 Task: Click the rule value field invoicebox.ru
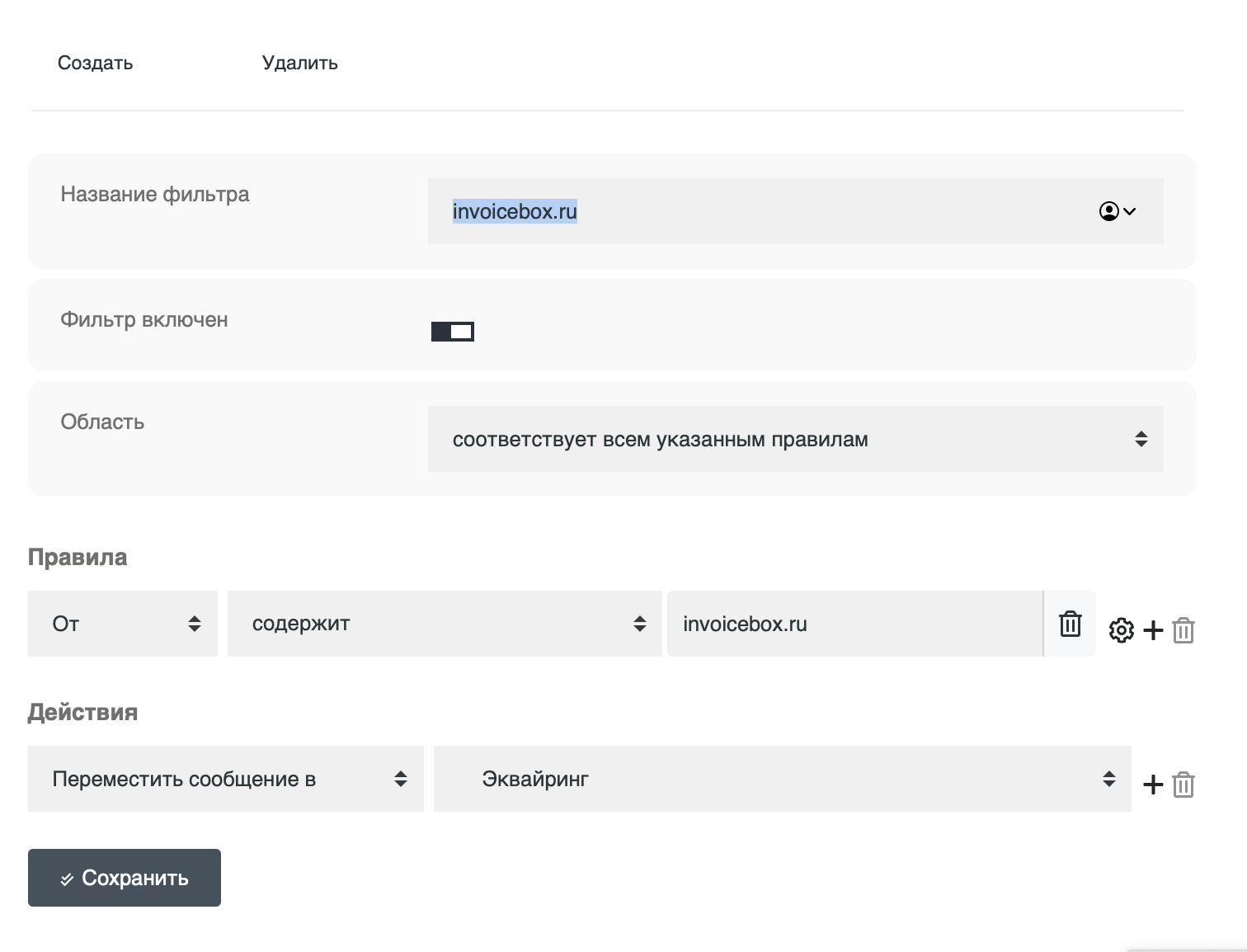(x=854, y=624)
